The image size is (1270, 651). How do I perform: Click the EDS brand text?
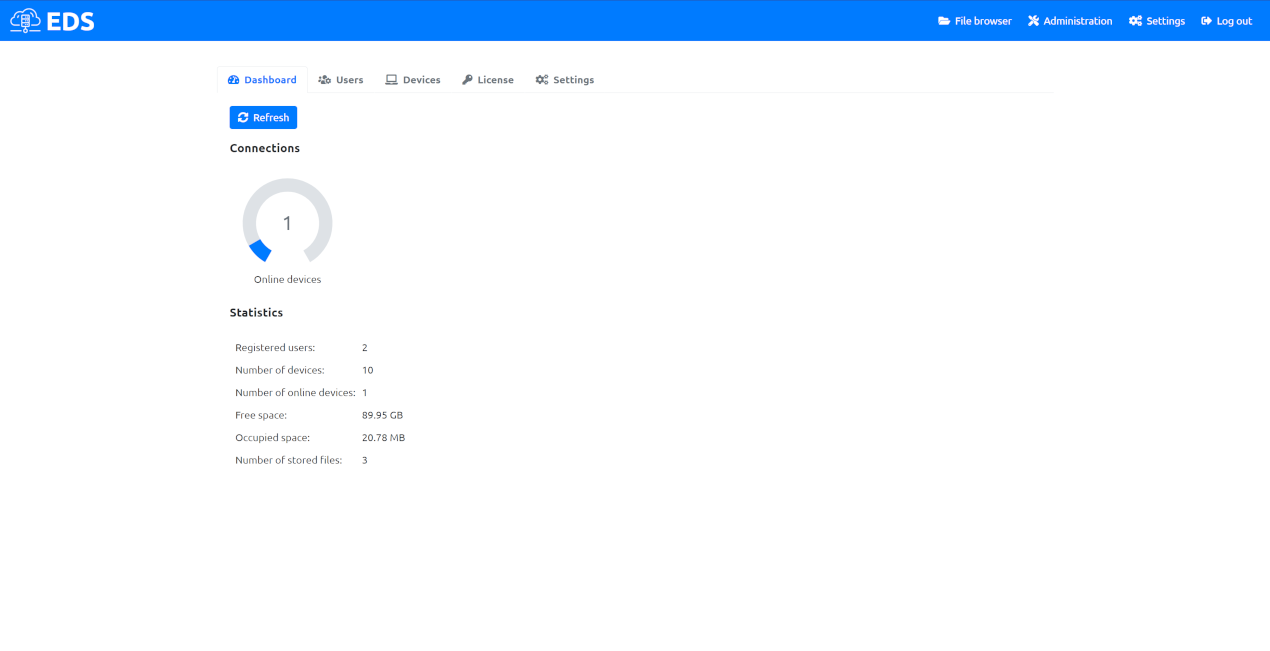point(71,21)
